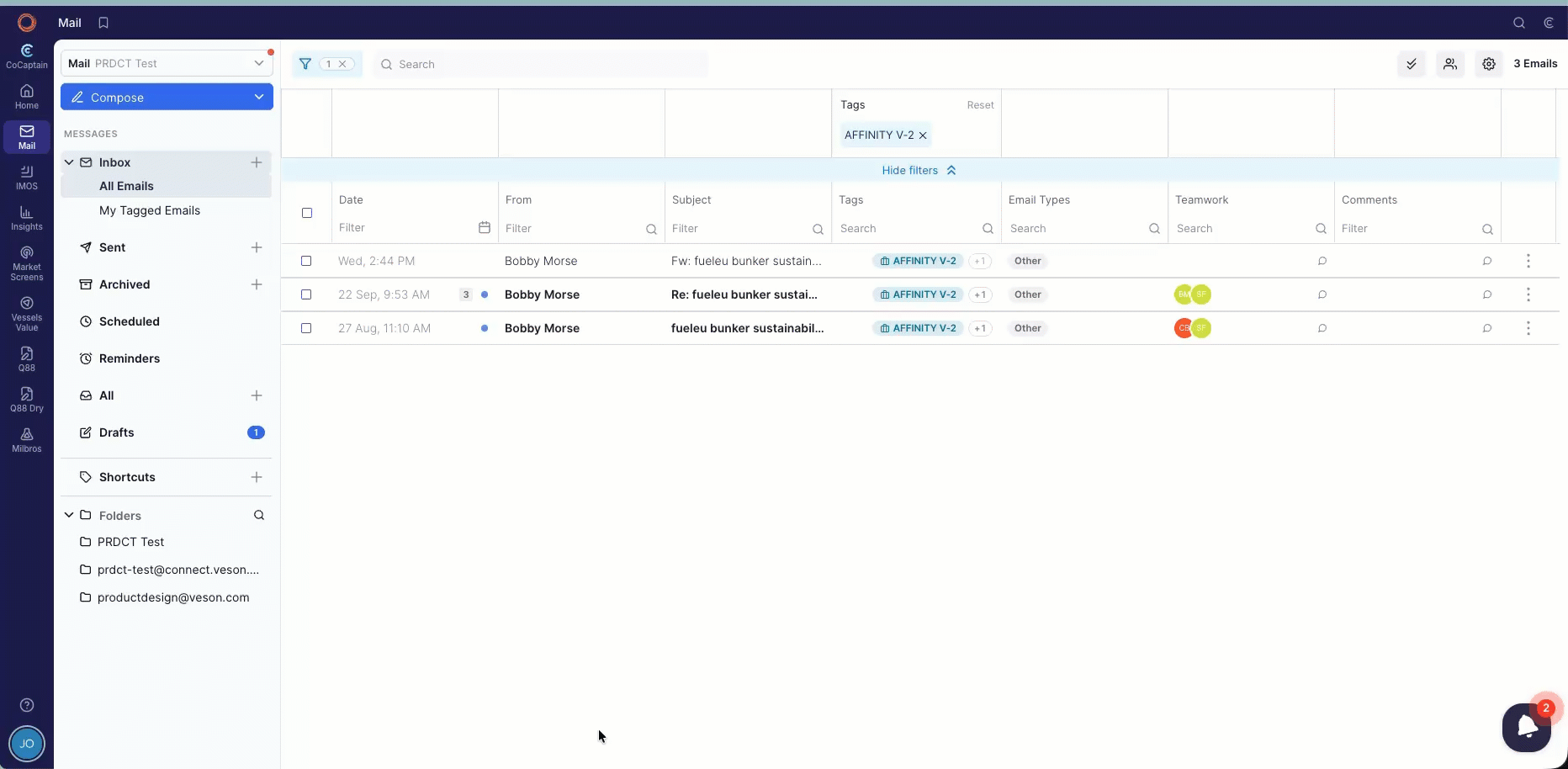The height and width of the screenshot is (769, 1568).
Task: Open Q88 module icon
Action: pos(27,359)
